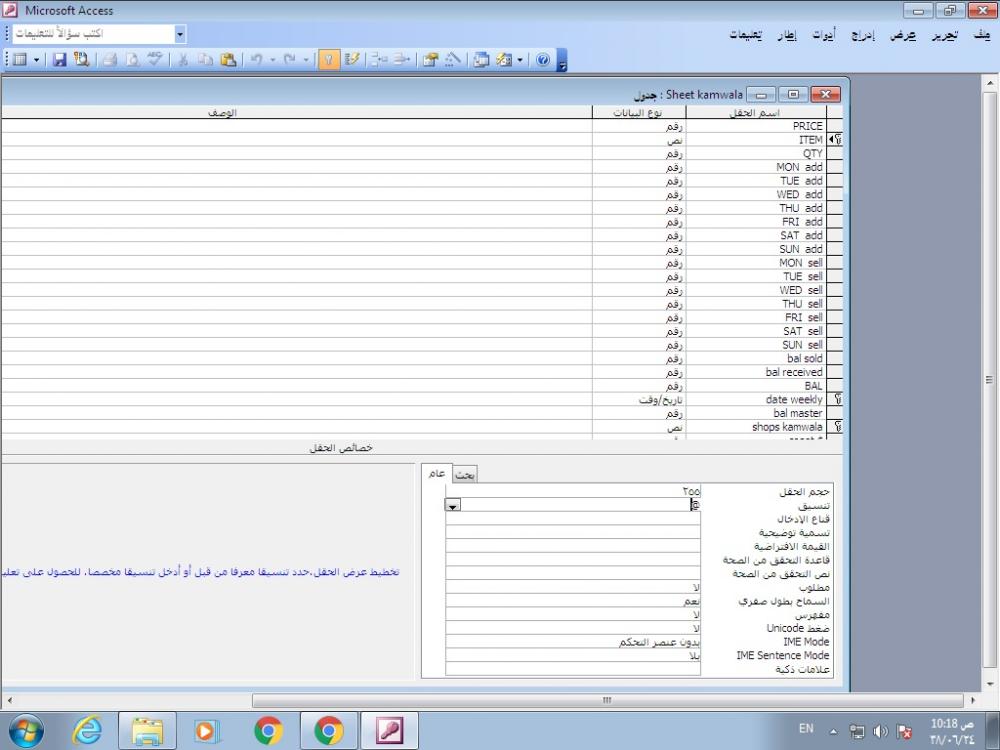The height and width of the screenshot is (750, 1000).
Task: Click the row selector for ITEM
Action: tap(835, 140)
